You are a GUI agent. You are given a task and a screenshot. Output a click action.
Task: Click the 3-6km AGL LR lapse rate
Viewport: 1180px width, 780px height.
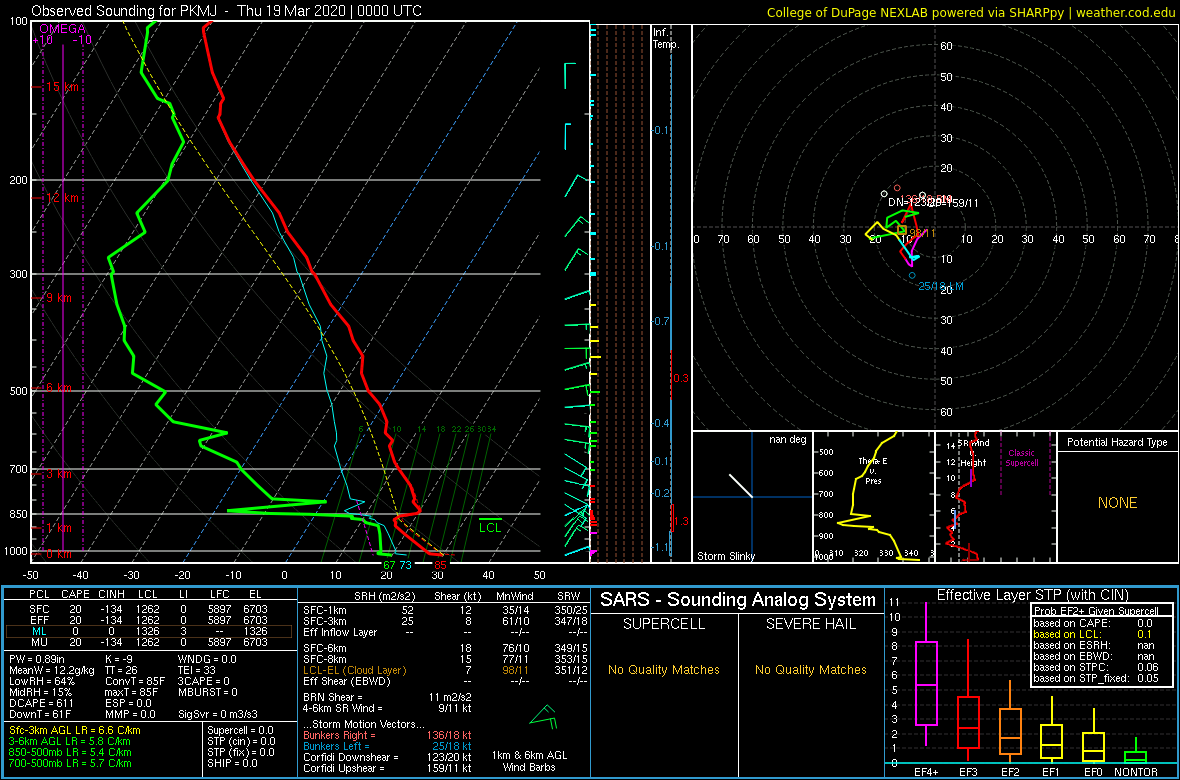coord(72,741)
